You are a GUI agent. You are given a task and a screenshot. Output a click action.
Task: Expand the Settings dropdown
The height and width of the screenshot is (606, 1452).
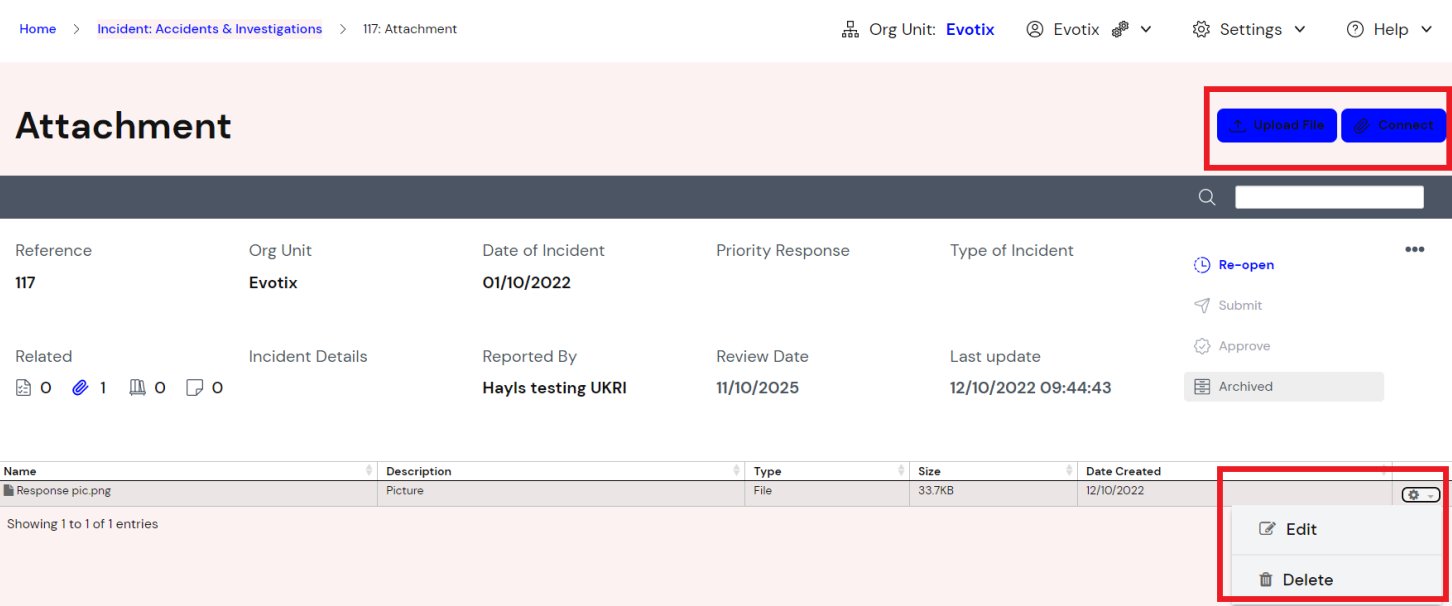[1249, 30]
